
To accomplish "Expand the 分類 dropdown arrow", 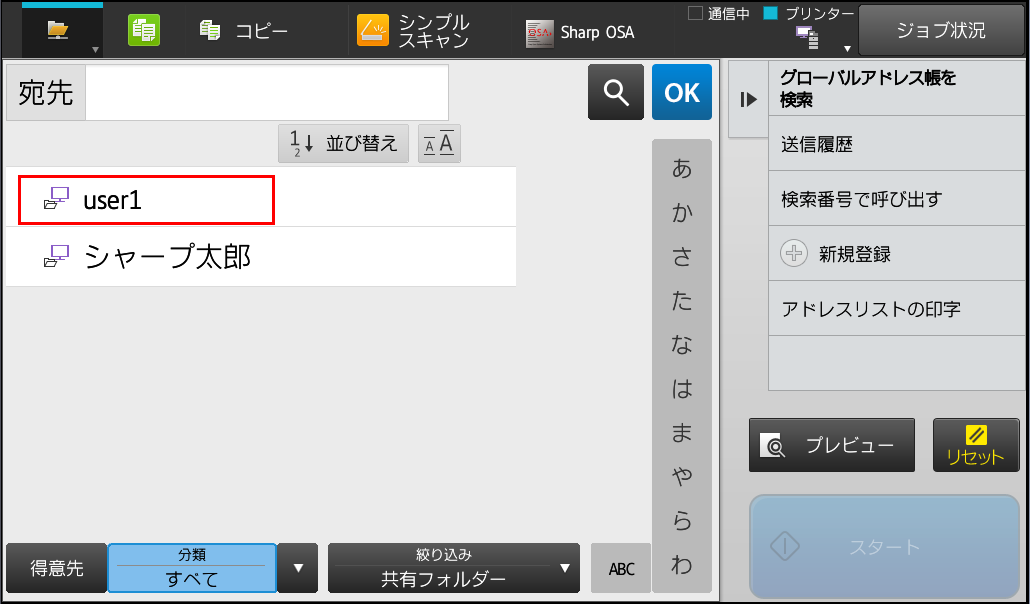I will [x=298, y=568].
